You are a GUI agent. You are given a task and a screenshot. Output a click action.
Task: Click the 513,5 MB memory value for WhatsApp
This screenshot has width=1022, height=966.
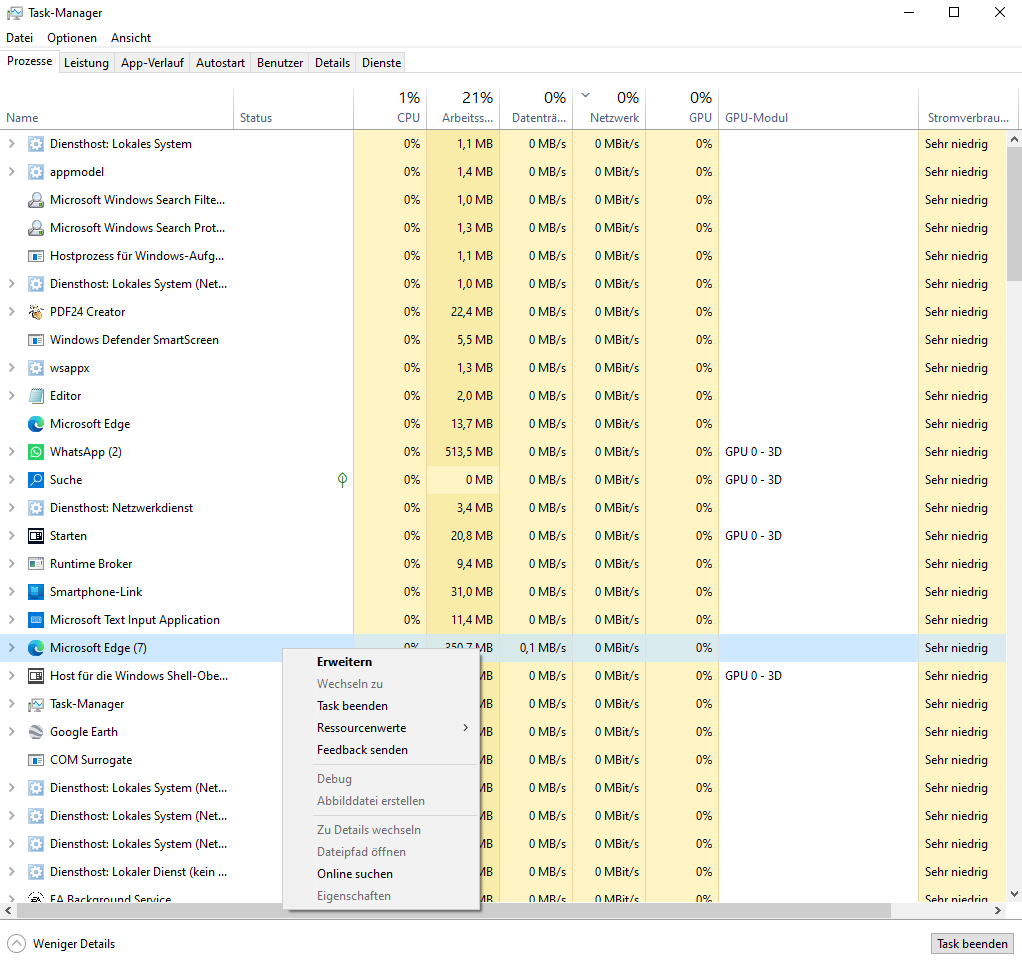point(469,452)
